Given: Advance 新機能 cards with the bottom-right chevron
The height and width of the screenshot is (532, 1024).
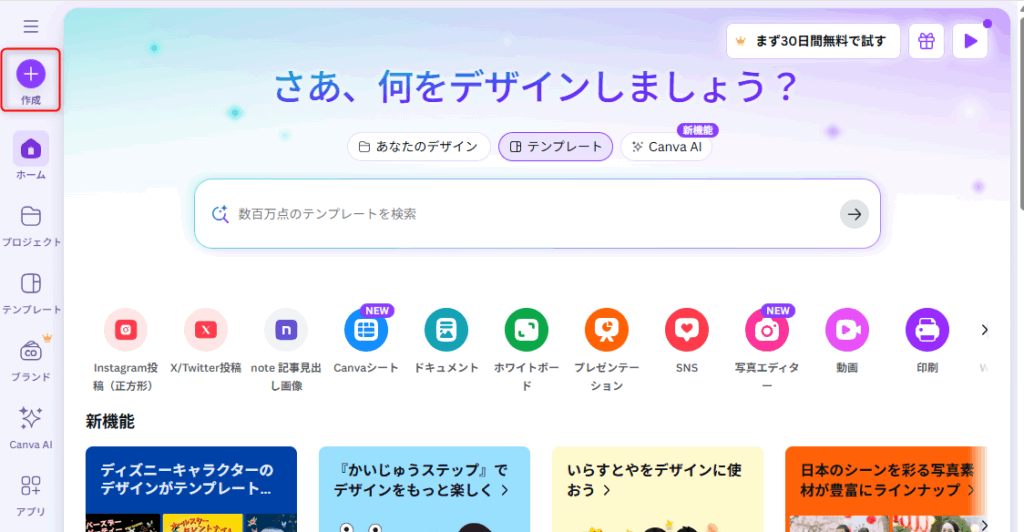Looking at the screenshot, I should 984,524.
